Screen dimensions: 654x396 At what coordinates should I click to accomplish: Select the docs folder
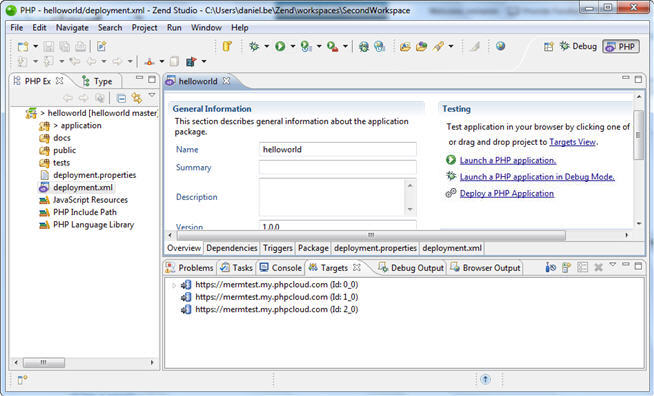click(62, 138)
